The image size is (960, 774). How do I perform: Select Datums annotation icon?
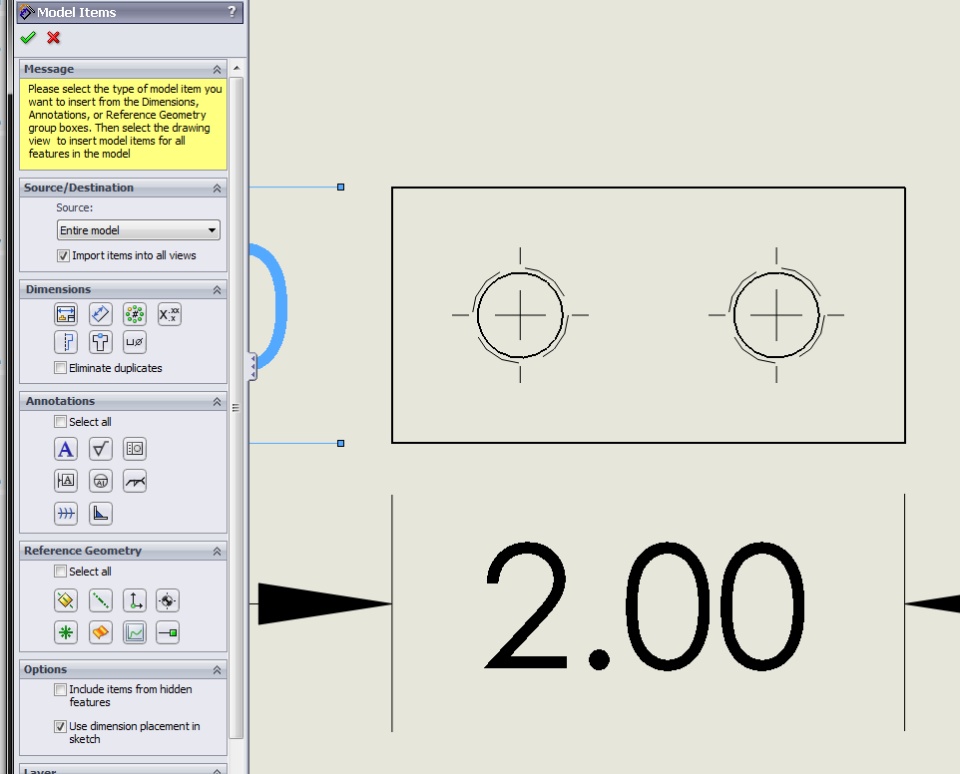point(66,481)
